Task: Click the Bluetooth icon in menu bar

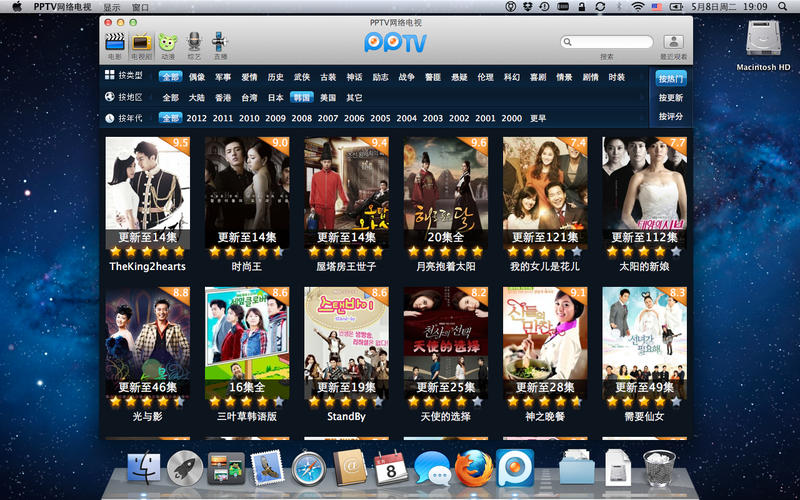Action: tap(620, 7)
